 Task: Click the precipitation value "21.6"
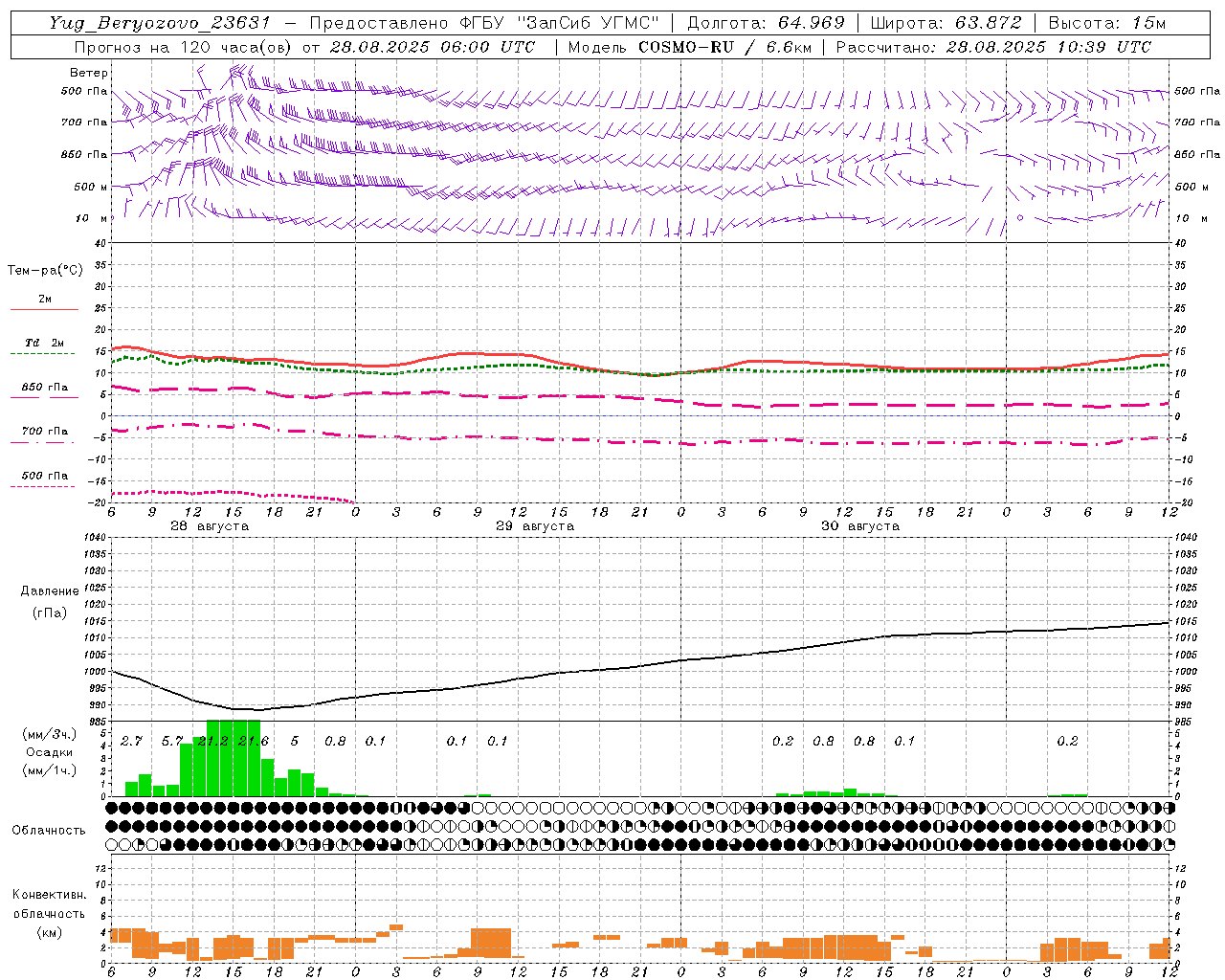pos(254,741)
